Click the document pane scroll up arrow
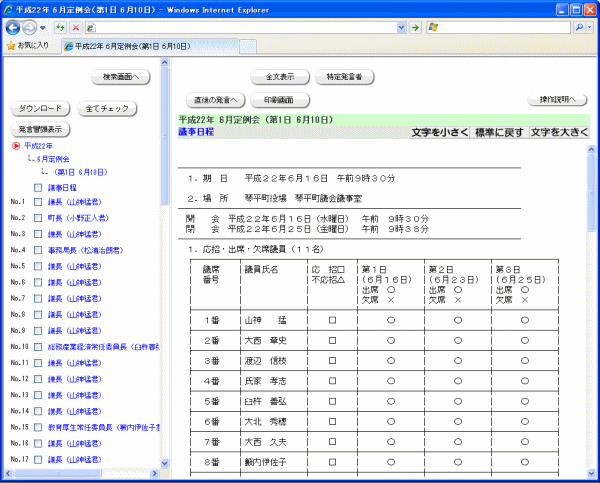 pos(591,150)
